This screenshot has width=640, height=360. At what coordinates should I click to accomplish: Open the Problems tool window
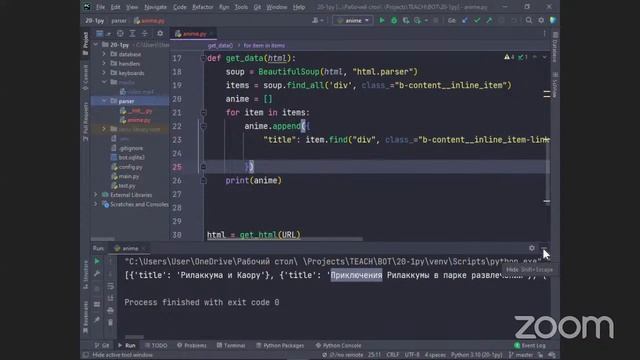pyautogui.click(x=191, y=345)
